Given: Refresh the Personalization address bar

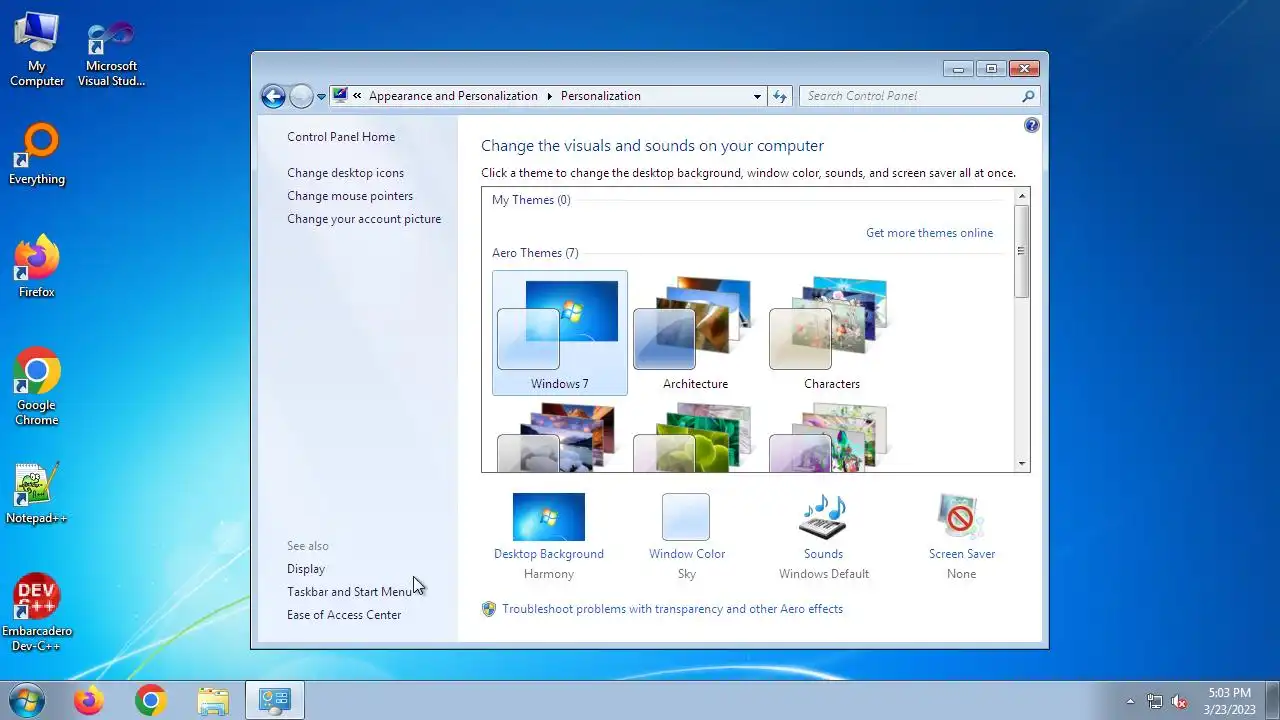Looking at the screenshot, I should coord(780,96).
